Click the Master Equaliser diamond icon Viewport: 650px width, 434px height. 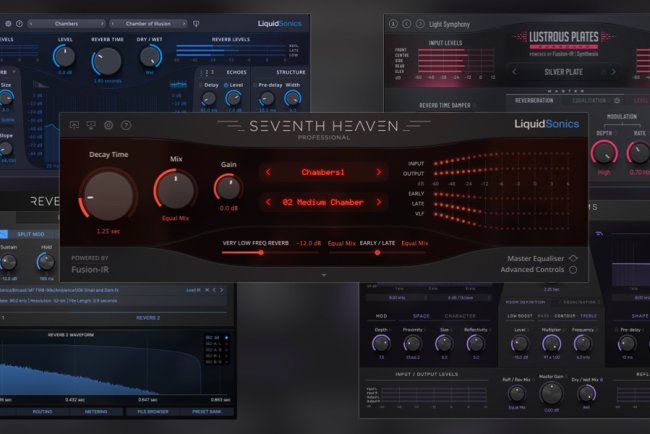coord(573,258)
